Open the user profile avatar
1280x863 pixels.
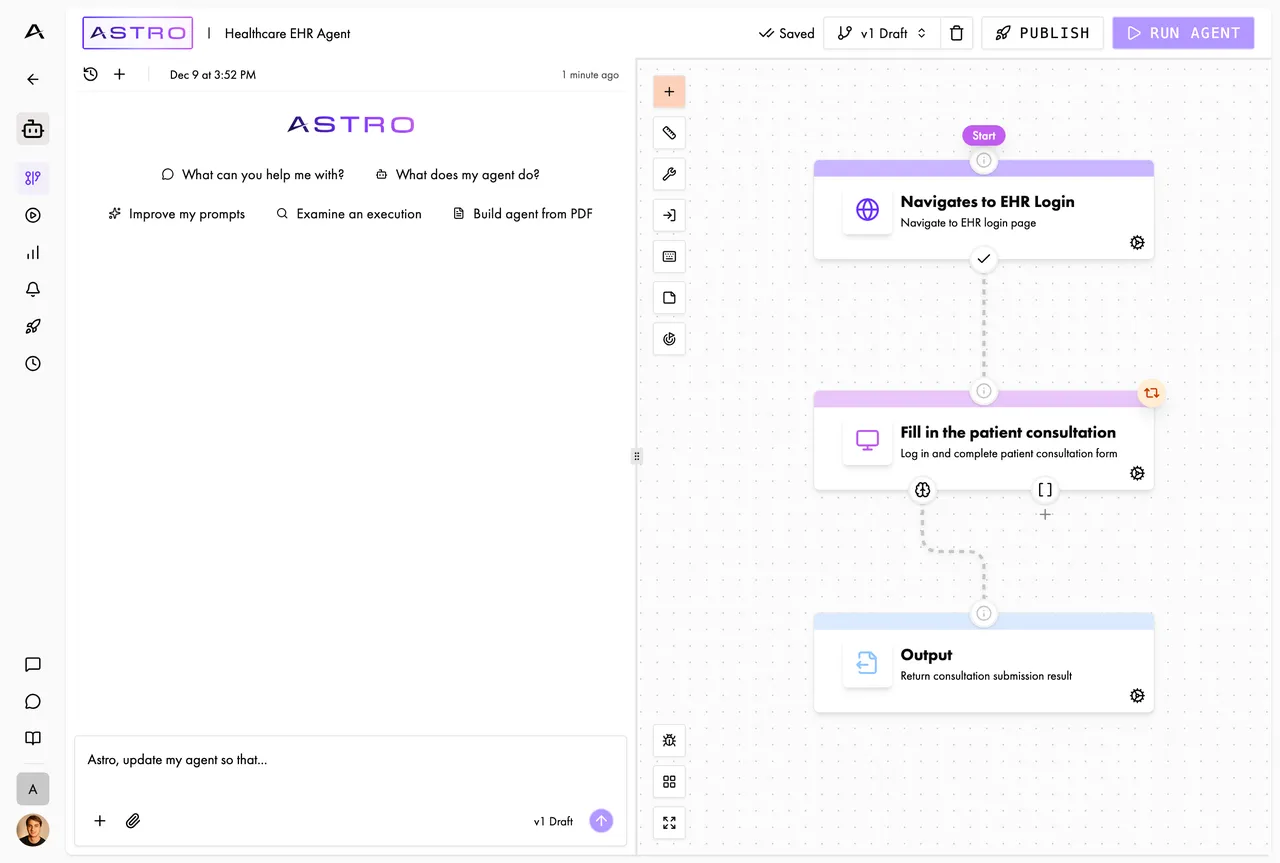(33, 830)
